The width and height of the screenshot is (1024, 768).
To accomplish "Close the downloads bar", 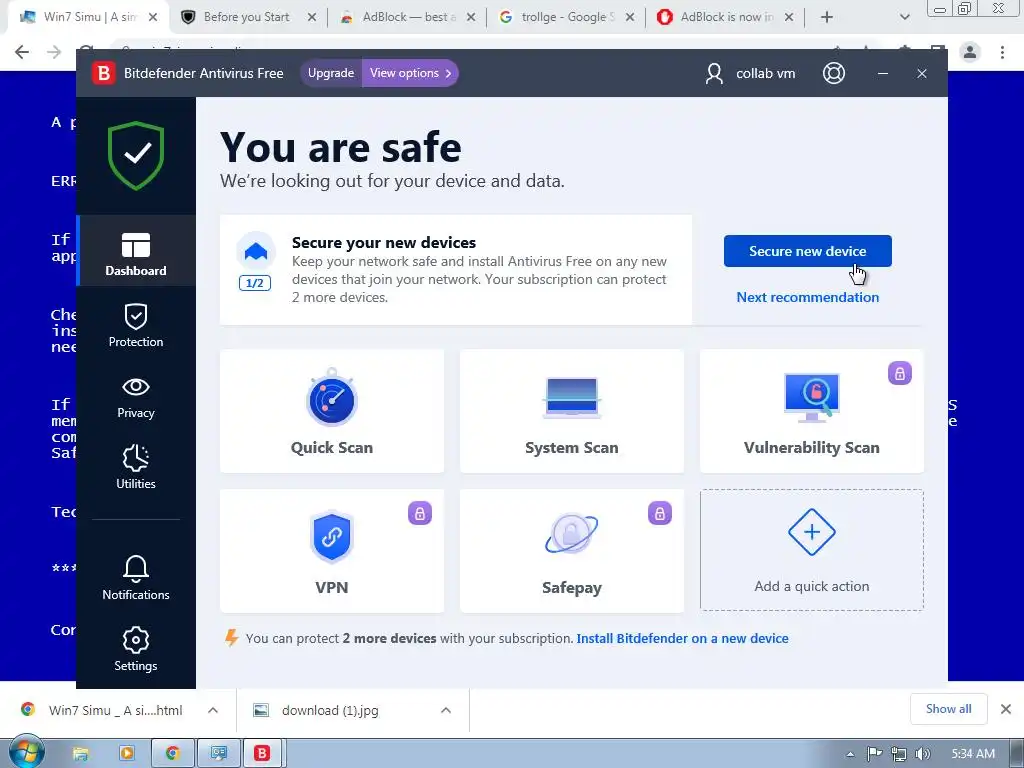I will click(1006, 709).
